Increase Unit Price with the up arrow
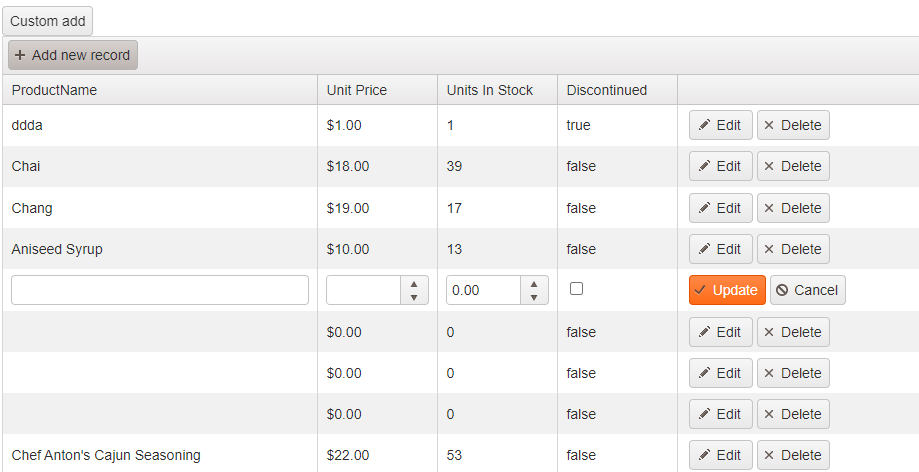 point(414,283)
